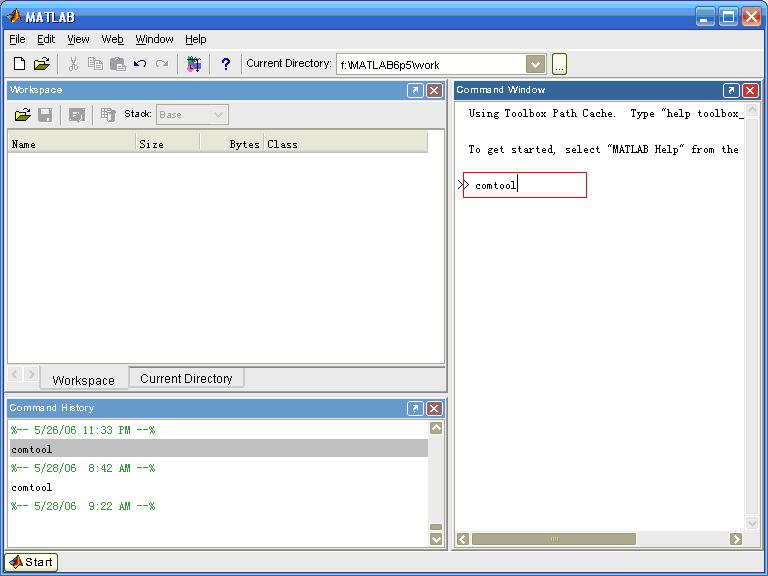This screenshot has height=576, width=768.
Task: Click the Workspace Save floppy disk icon
Action: pyautogui.click(x=45, y=115)
